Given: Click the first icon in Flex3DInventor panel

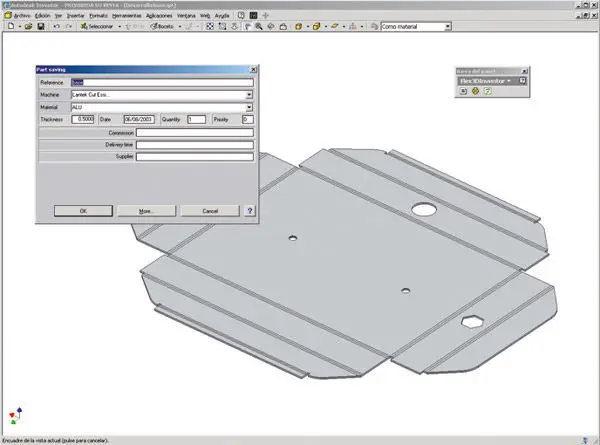Looking at the screenshot, I should pyautogui.click(x=464, y=91).
